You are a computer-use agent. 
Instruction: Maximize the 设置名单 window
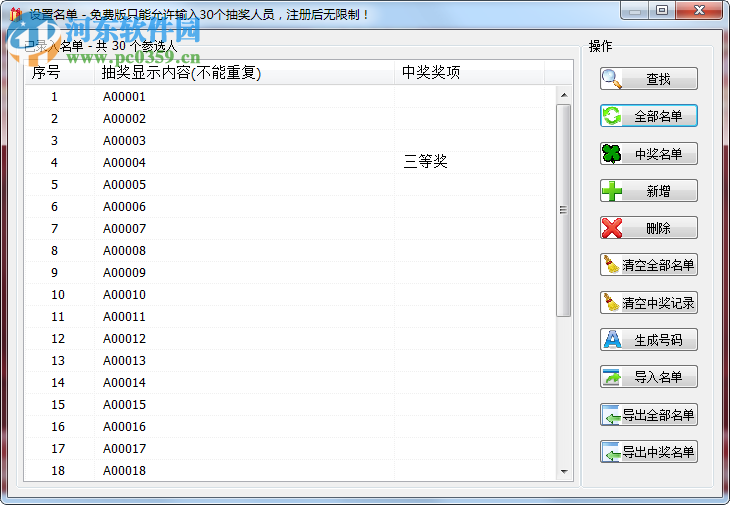click(x=662, y=10)
